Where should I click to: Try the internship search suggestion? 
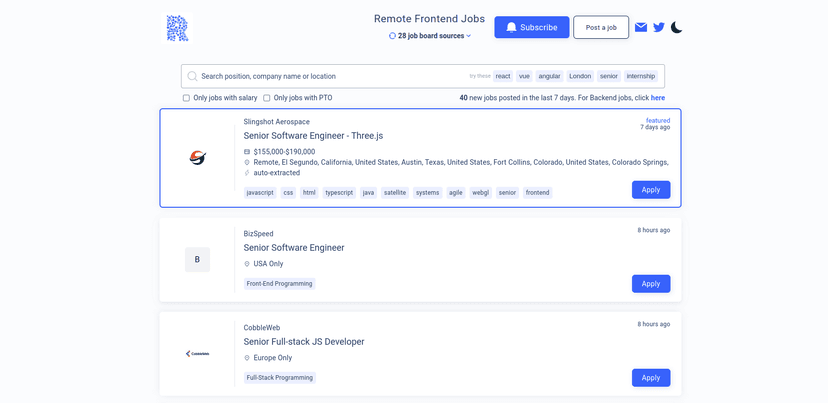tap(641, 76)
